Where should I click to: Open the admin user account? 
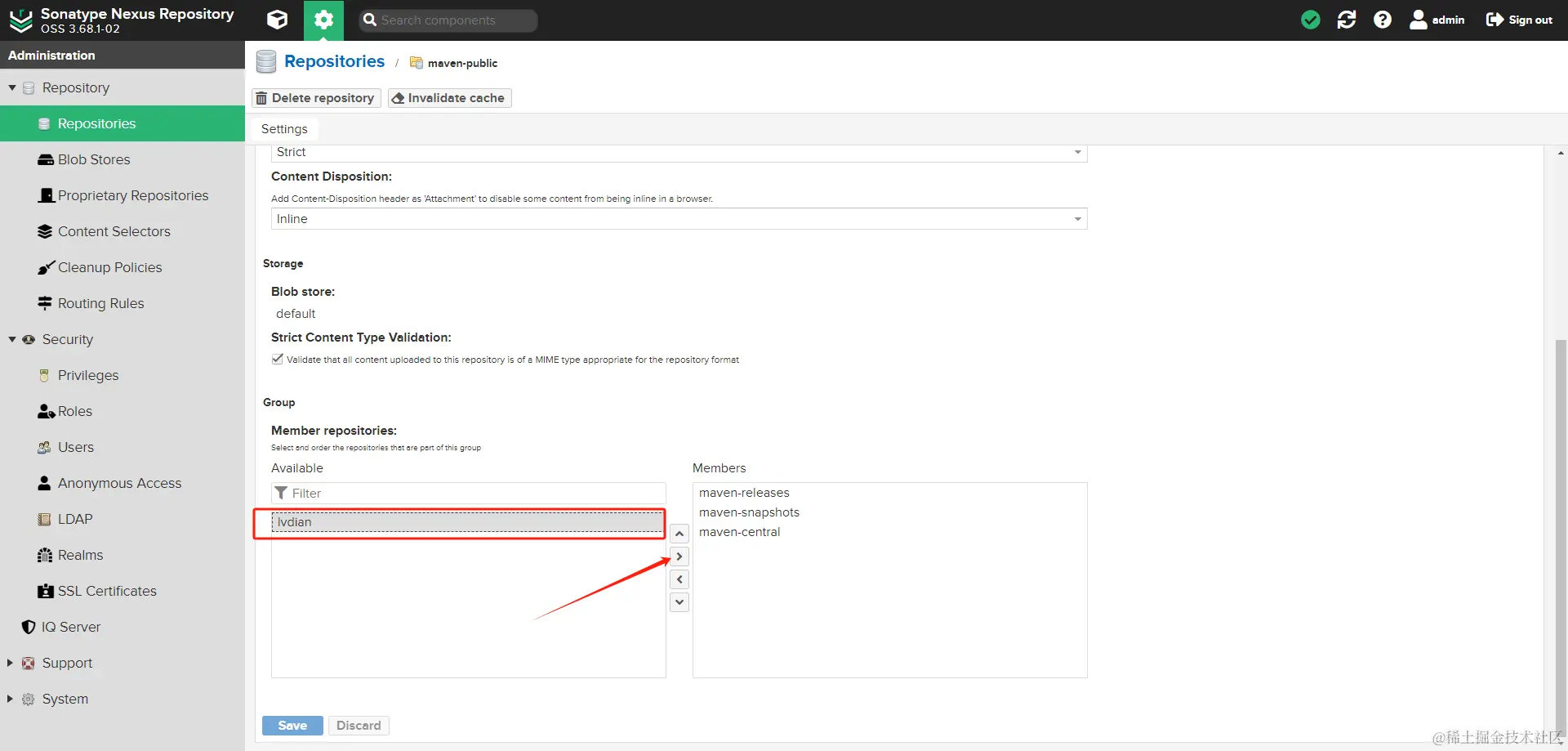[1437, 20]
